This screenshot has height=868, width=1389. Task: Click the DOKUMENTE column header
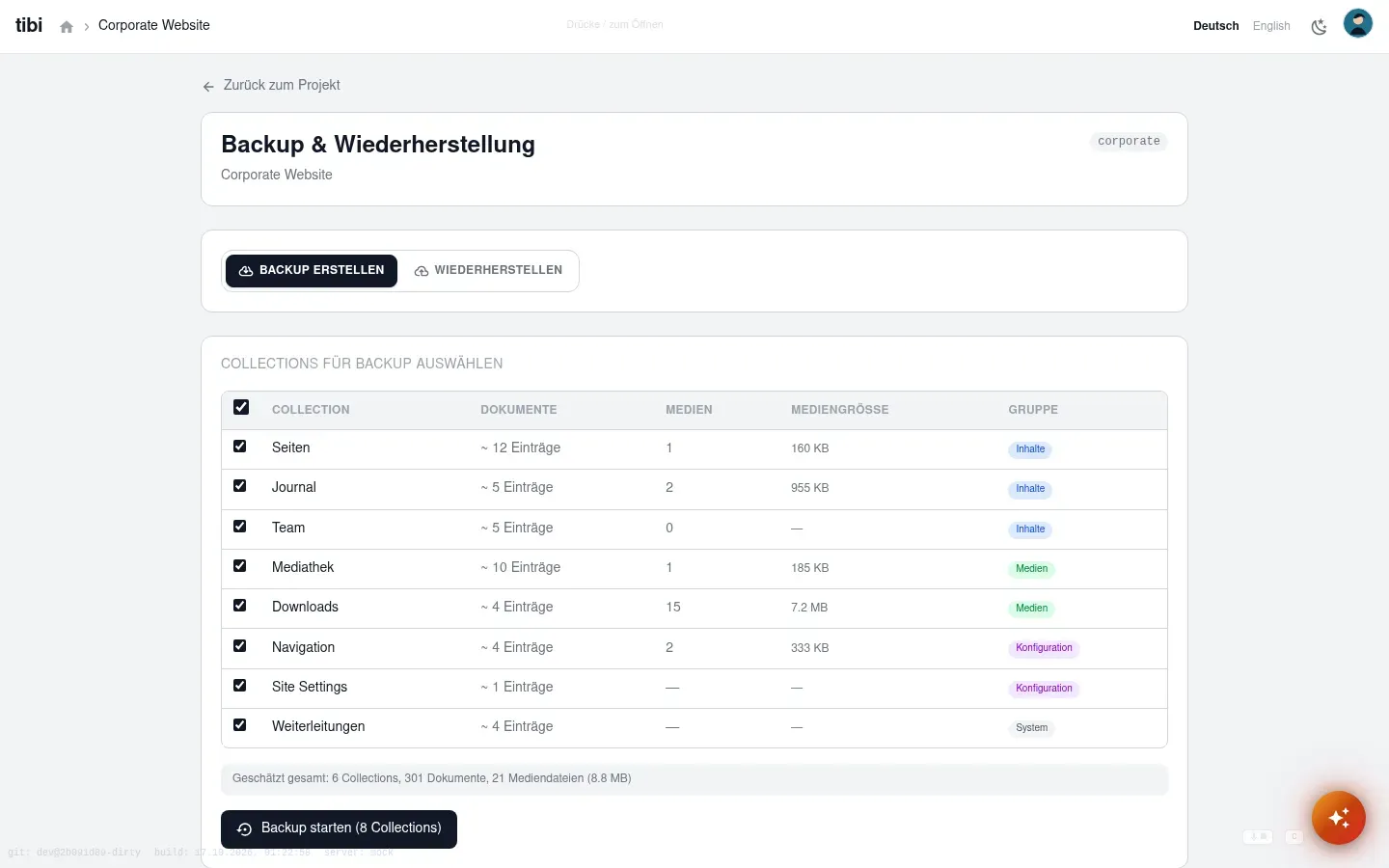click(x=519, y=410)
